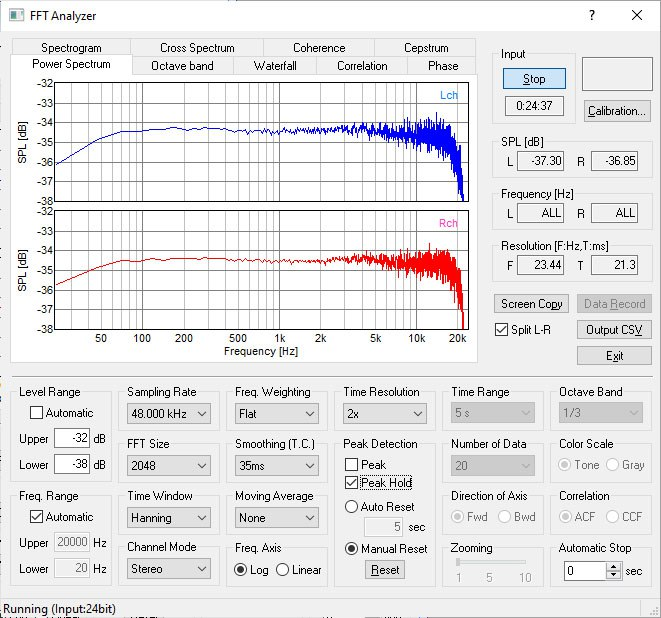Click the Stop input button
This screenshot has width=661, height=618.
pyautogui.click(x=534, y=79)
